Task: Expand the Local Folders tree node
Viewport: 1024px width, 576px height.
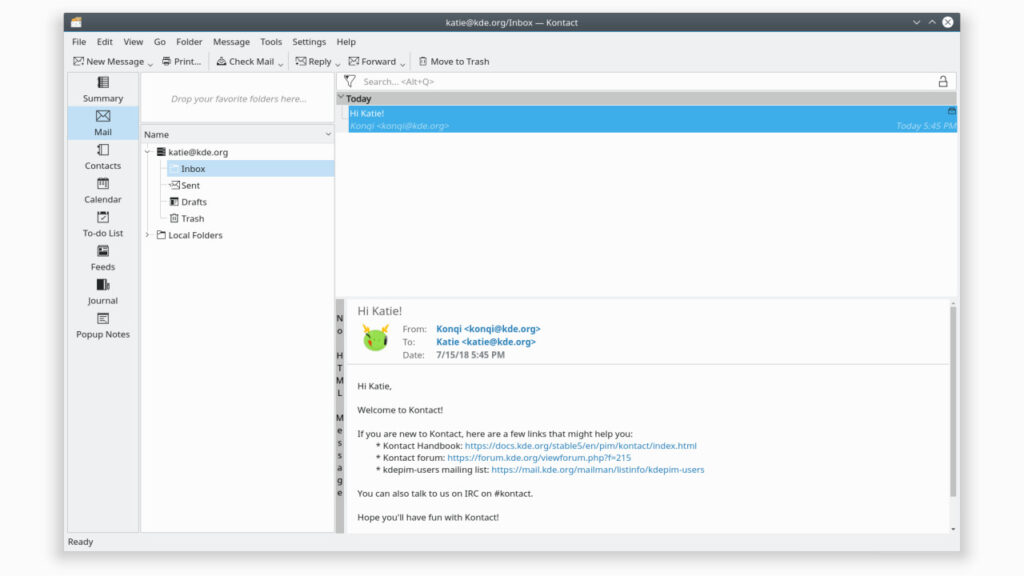Action: click(148, 235)
